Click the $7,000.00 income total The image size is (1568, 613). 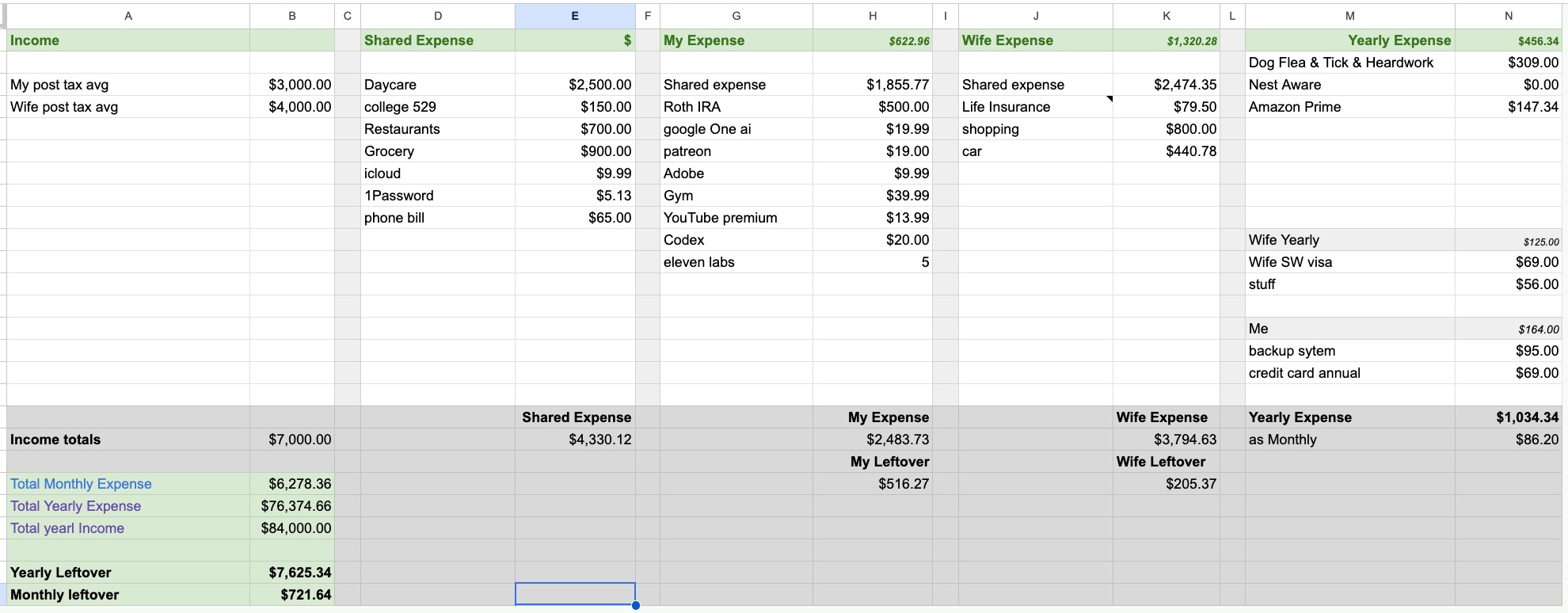pyautogui.click(x=292, y=440)
